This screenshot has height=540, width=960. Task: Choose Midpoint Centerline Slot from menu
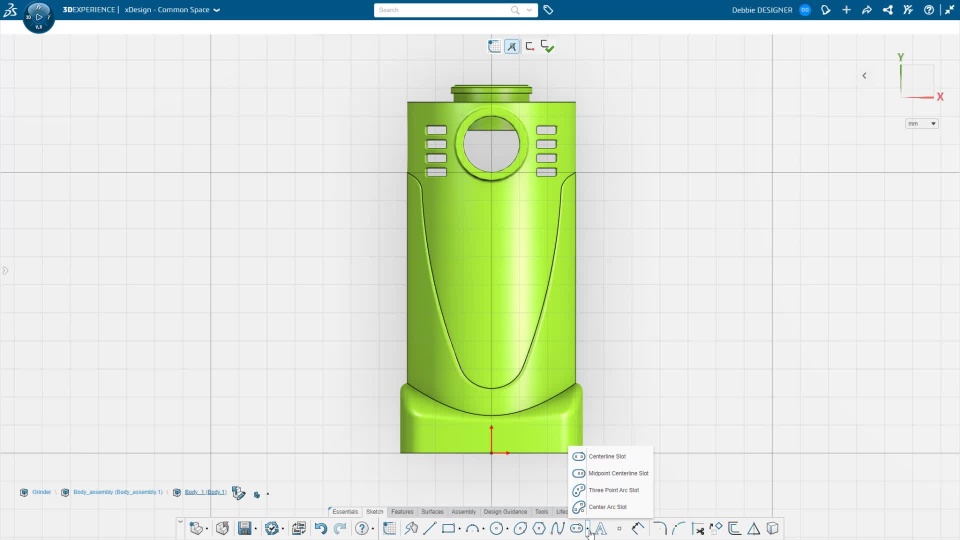click(x=618, y=473)
